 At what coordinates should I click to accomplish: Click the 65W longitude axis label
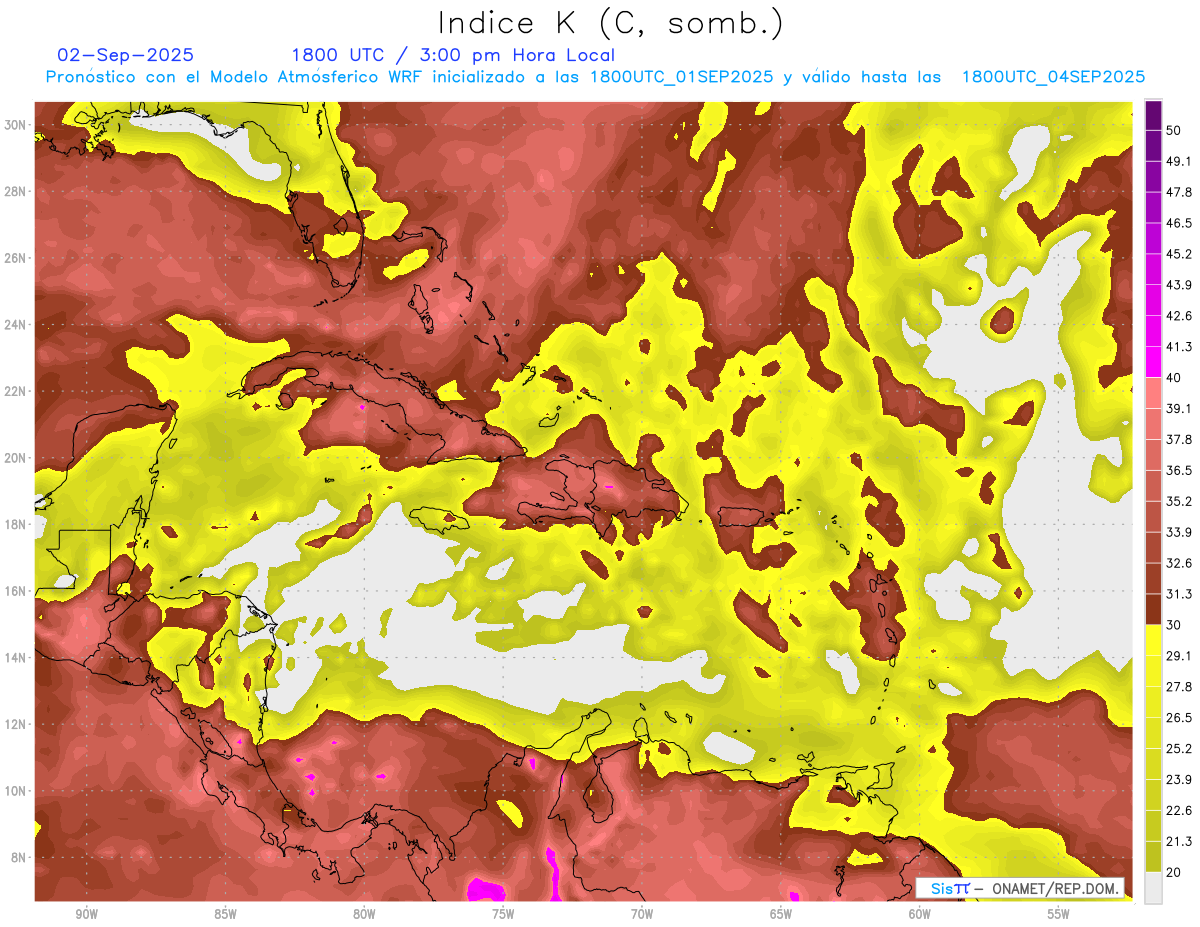click(x=781, y=914)
